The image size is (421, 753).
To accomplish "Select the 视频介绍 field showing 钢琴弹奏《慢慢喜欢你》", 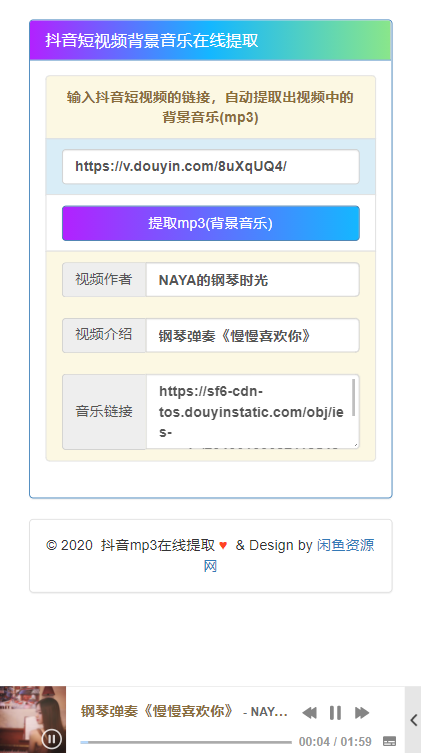I will (x=253, y=335).
